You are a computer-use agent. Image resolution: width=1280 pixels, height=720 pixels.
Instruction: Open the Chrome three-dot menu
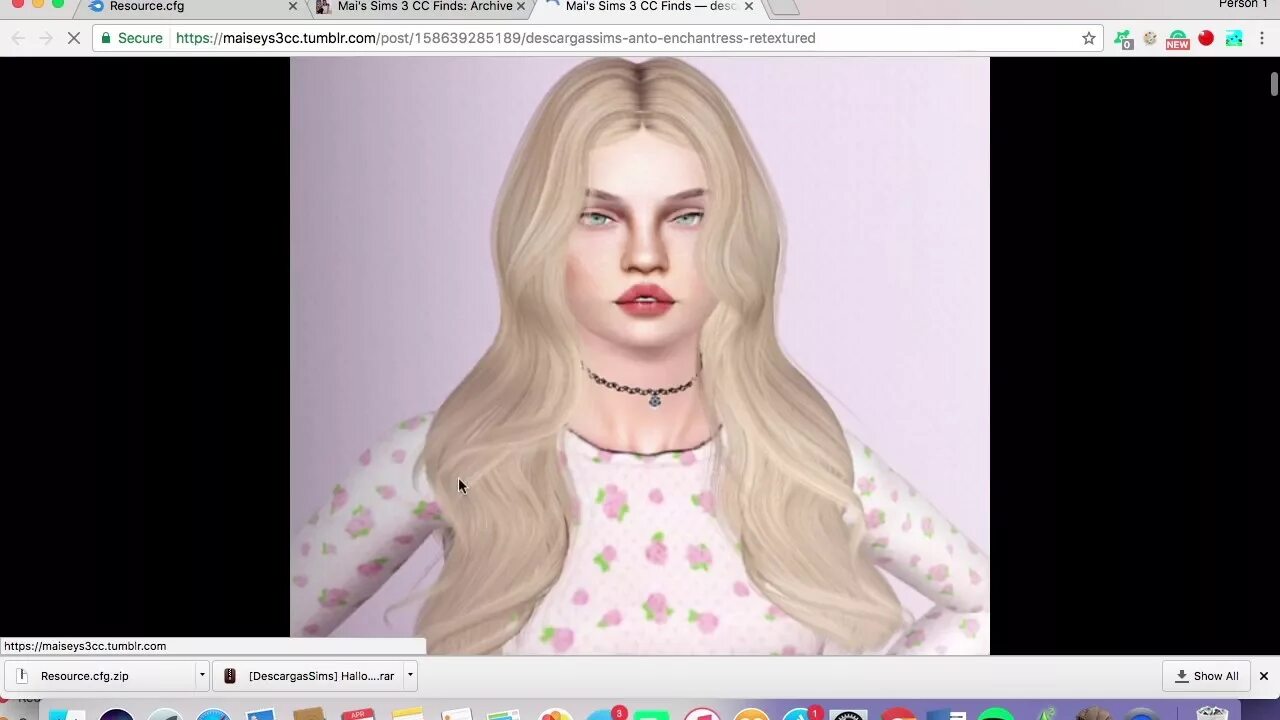pyautogui.click(x=1262, y=38)
